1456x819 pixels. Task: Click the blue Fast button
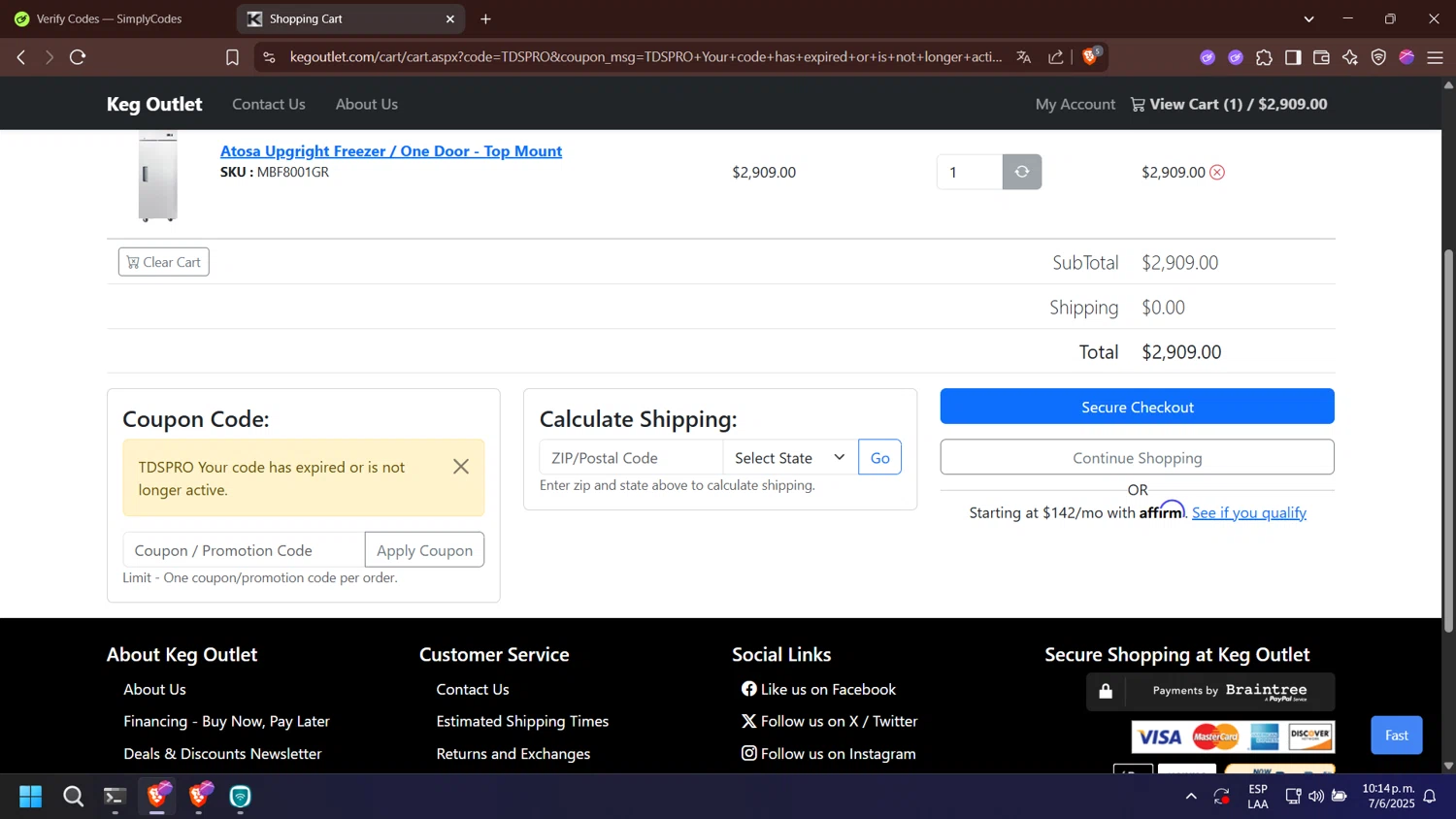pyautogui.click(x=1397, y=735)
